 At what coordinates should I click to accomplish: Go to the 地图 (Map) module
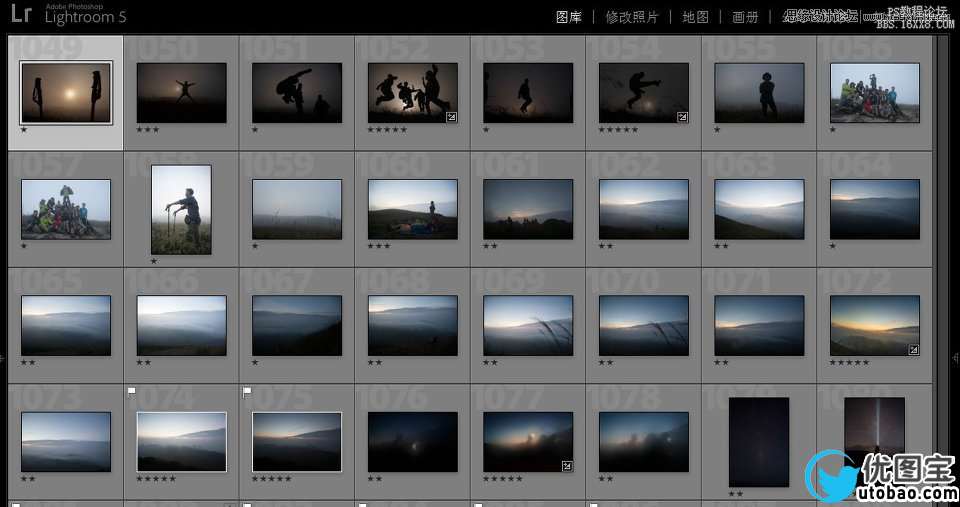(695, 17)
